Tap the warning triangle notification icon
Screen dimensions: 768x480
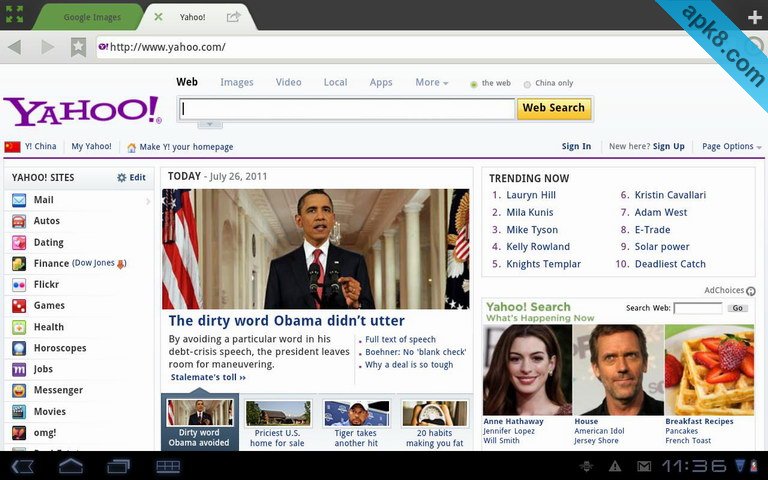[x=615, y=466]
